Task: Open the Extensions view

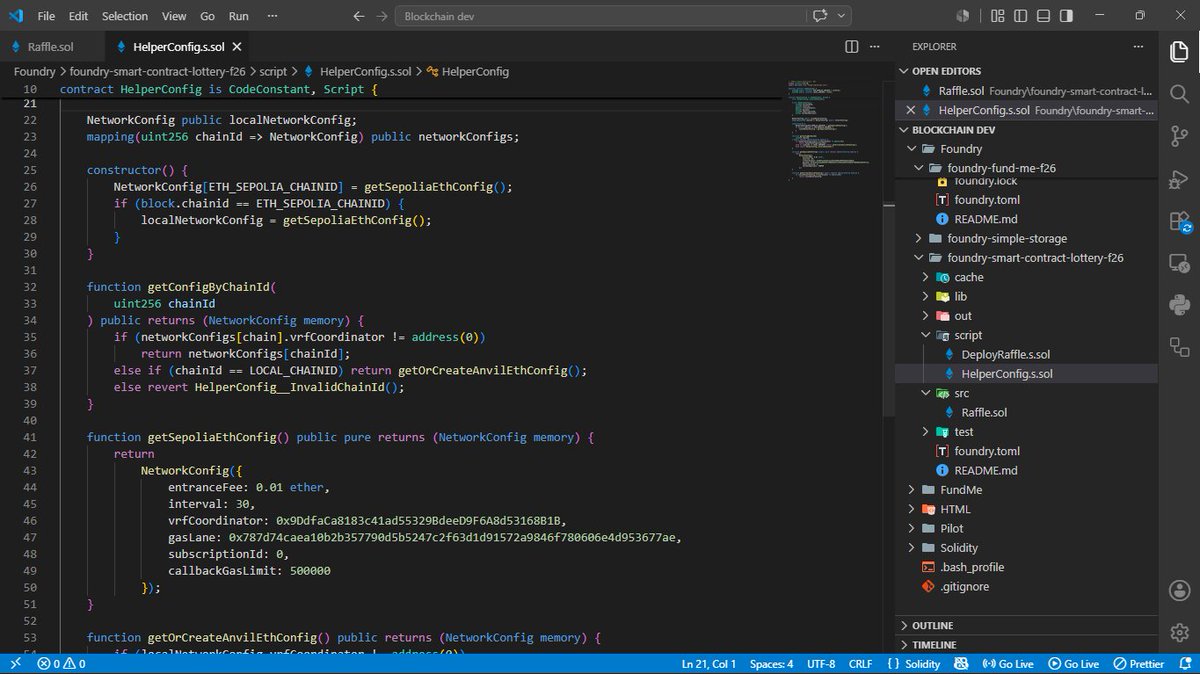Action: click(x=1179, y=221)
